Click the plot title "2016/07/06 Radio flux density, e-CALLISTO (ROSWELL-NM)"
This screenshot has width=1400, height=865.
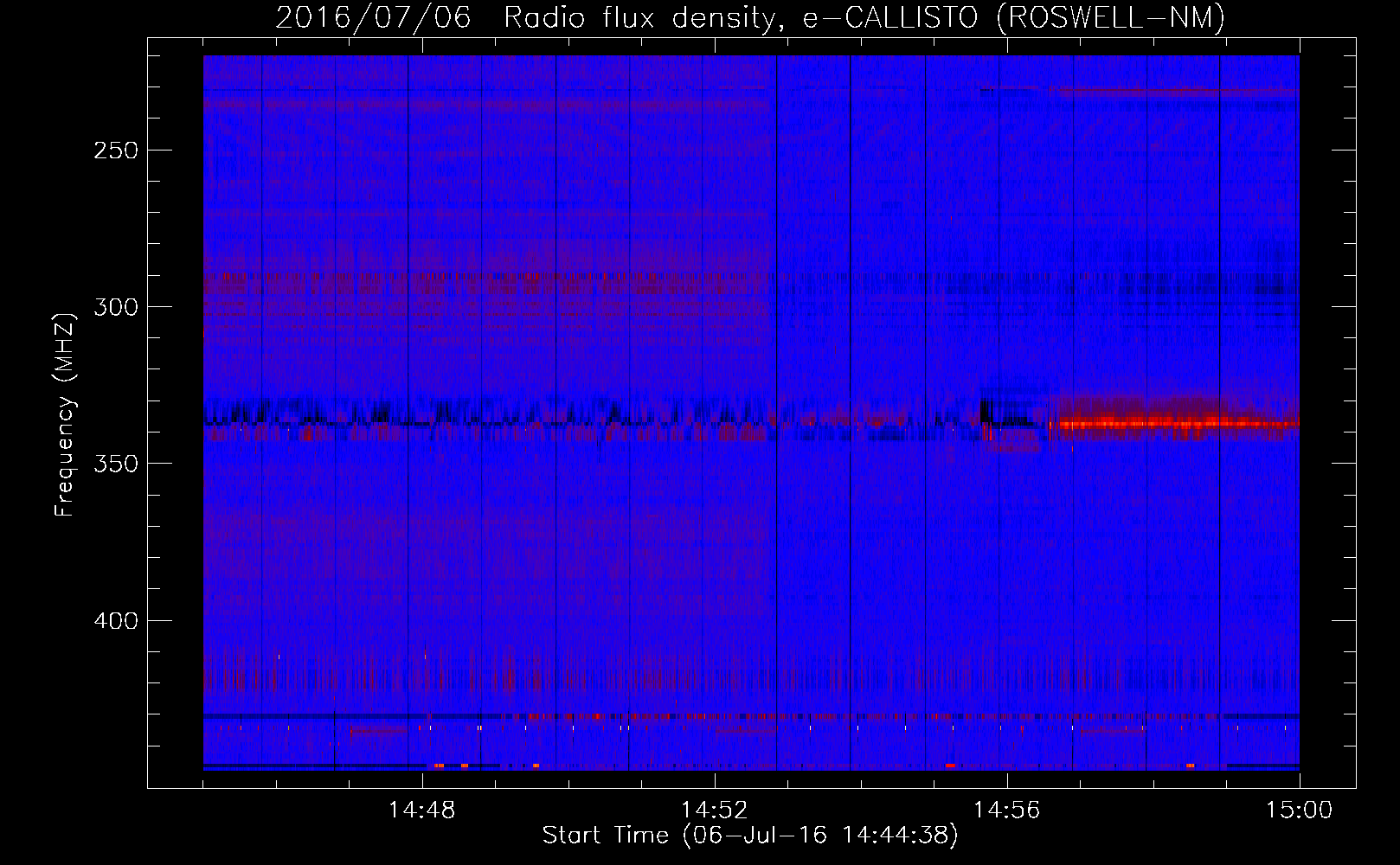(x=750, y=17)
